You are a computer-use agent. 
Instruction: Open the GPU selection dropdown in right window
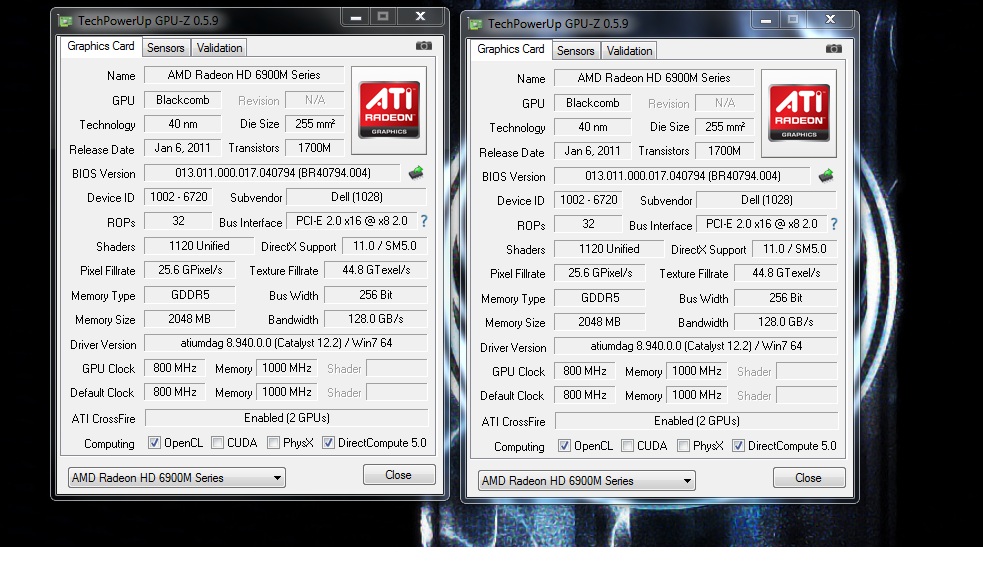[x=587, y=481]
